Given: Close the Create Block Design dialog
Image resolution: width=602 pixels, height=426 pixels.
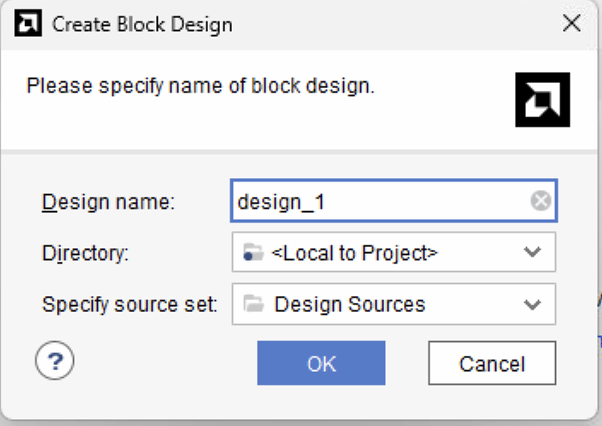Looking at the screenshot, I should 572,24.
